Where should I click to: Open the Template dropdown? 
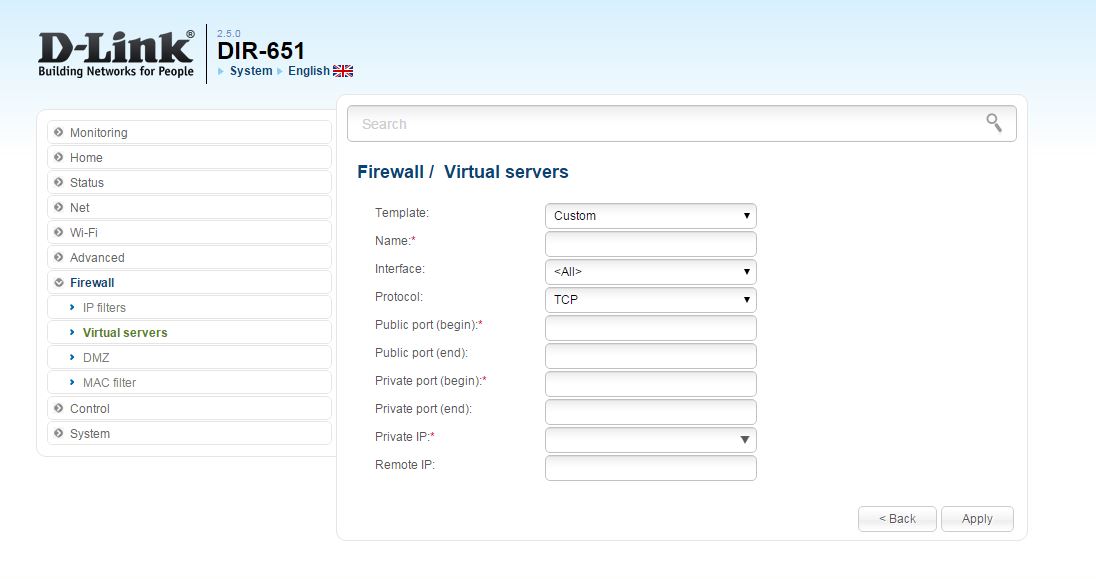pos(651,215)
